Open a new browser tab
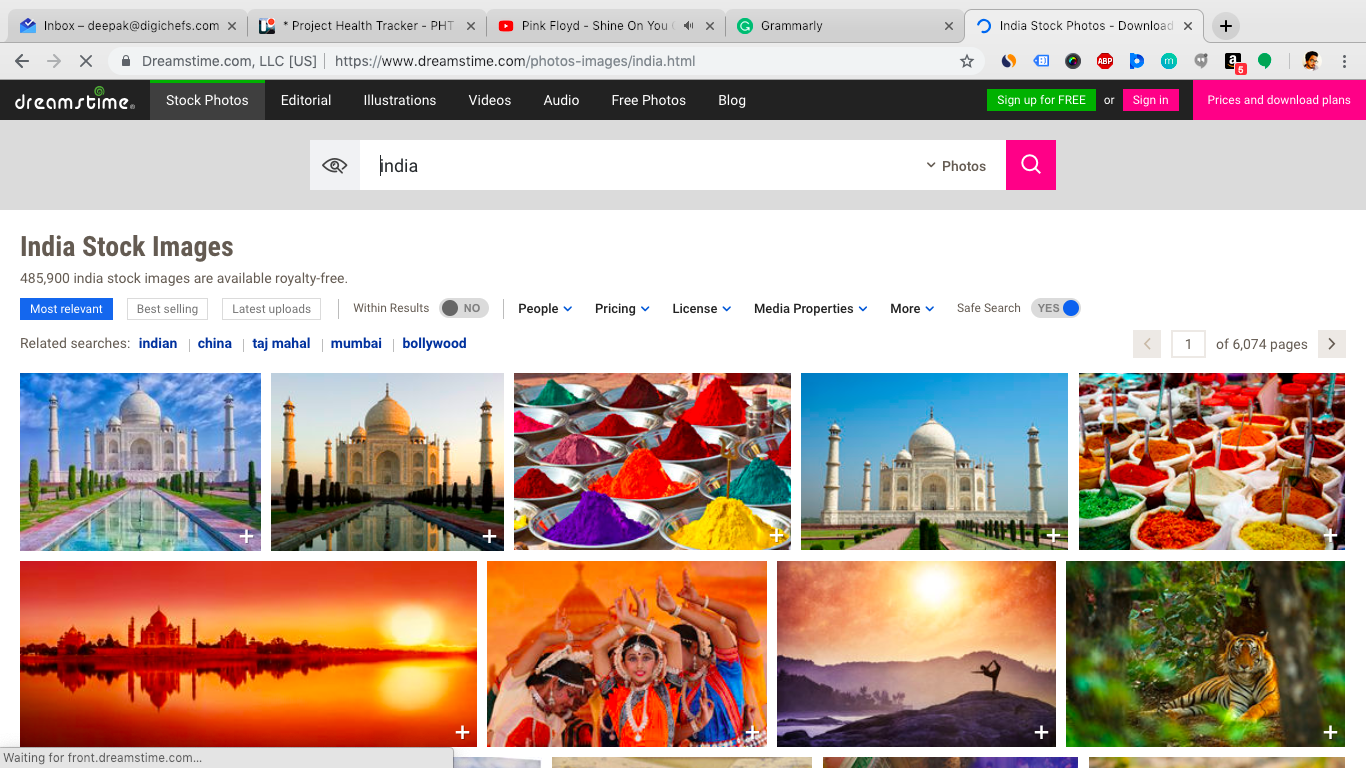Viewport: 1366px width, 768px height. pos(1226,26)
